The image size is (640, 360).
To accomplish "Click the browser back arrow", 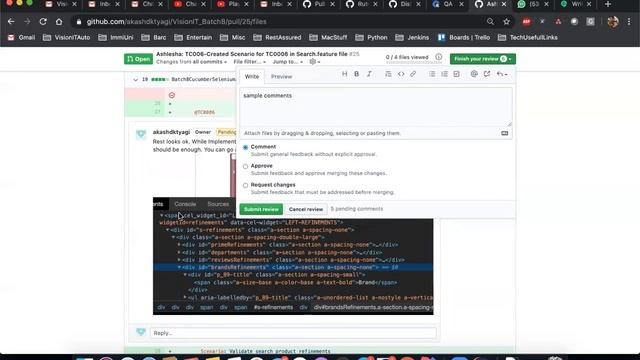I will [11, 22].
